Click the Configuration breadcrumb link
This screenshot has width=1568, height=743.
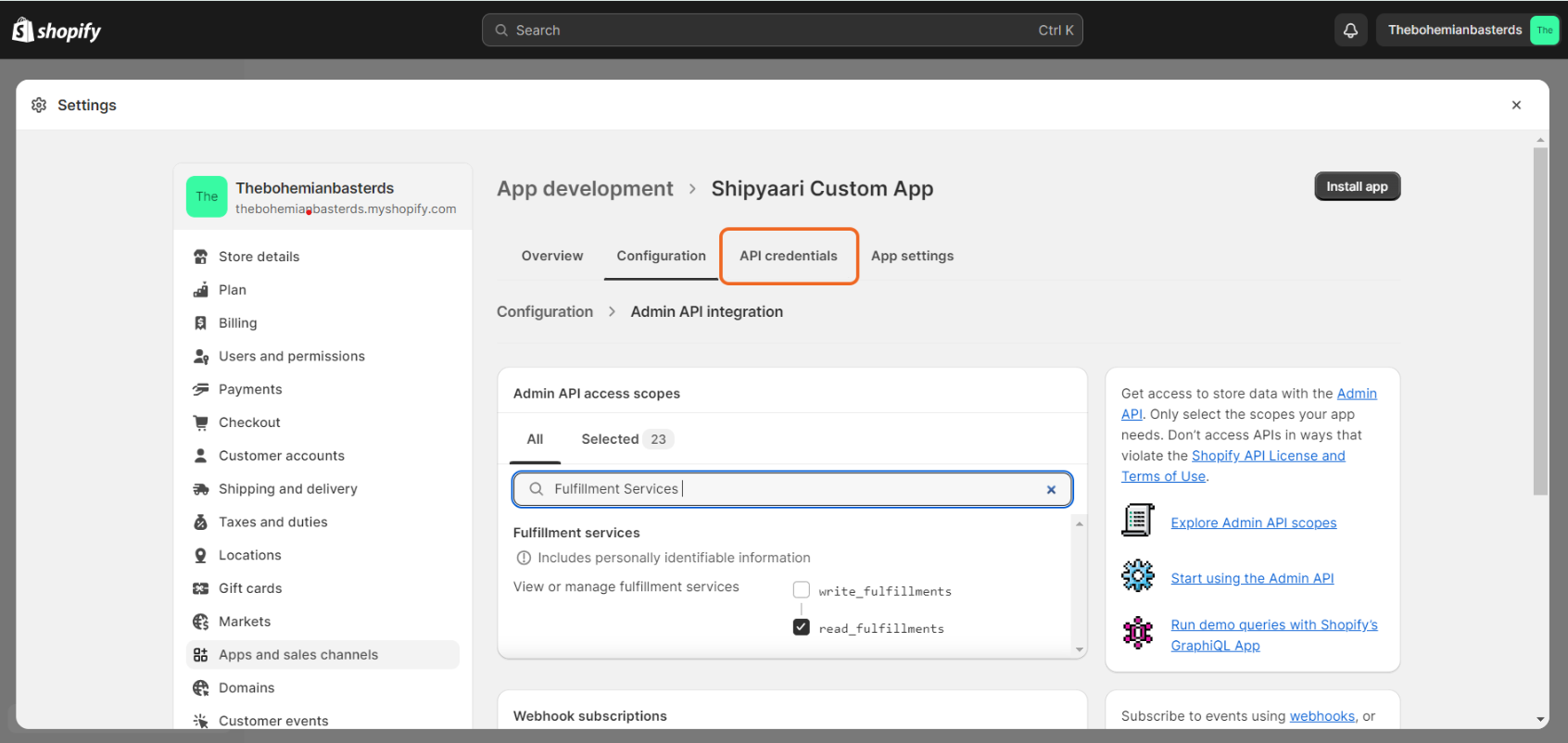tap(545, 312)
